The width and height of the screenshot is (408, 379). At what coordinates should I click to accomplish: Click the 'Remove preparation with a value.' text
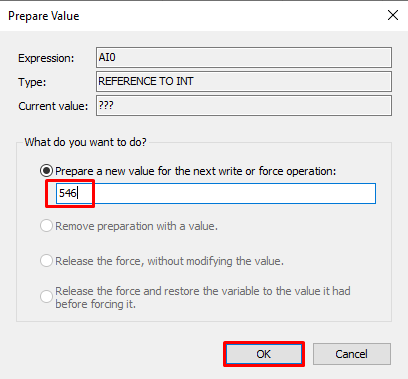136,226
